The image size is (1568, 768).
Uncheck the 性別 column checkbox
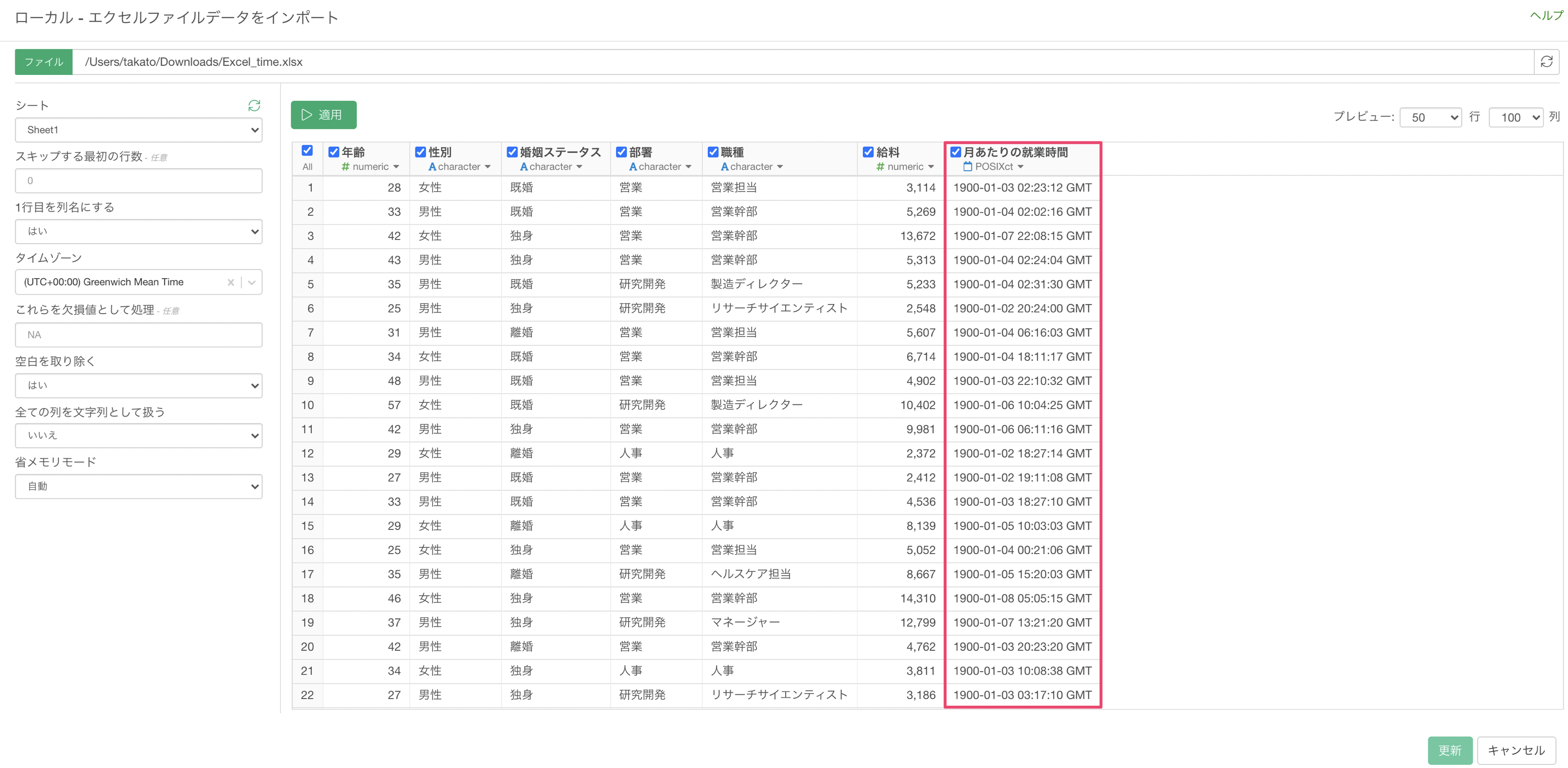(x=420, y=152)
